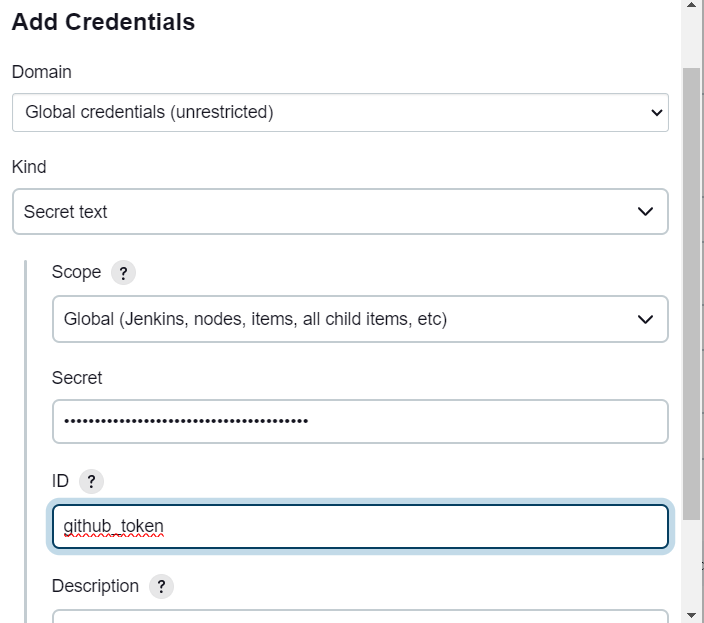The height and width of the screenshot is (623, 704).
Task: Click the scrollbar down arrow
Action: (691, 613)
